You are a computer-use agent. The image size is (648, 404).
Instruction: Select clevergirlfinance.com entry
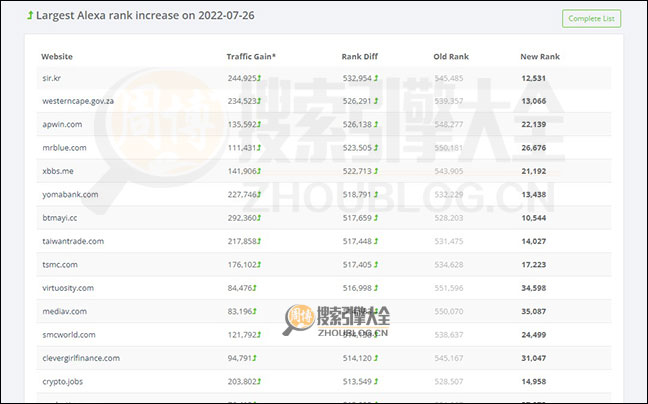tap(81, 358)
